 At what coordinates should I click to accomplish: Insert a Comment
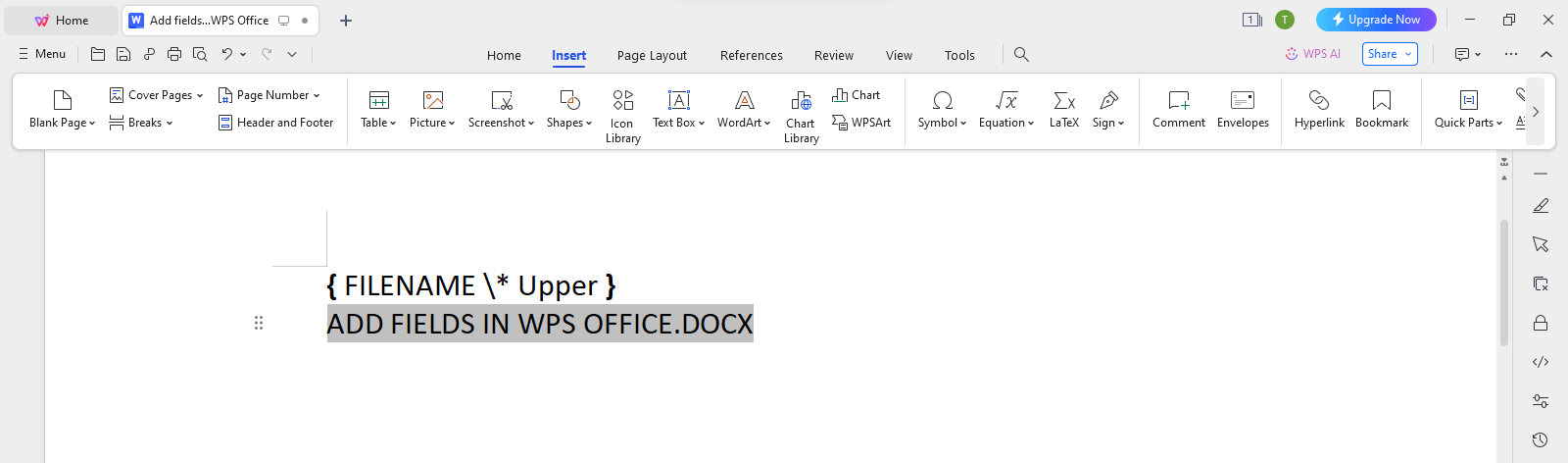(1179, 109)
